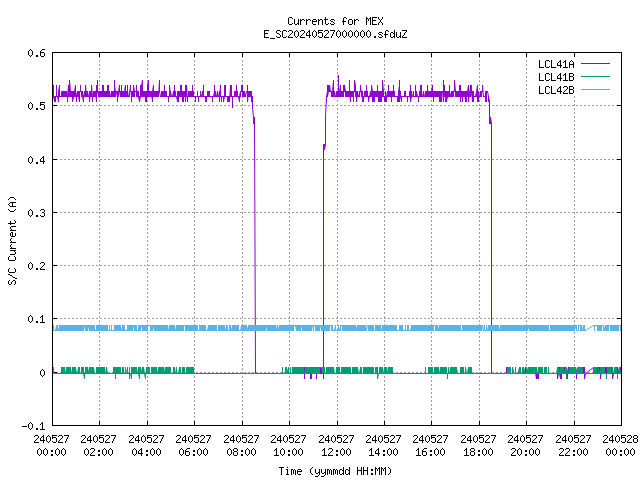Click the chart title "Currents for MEX"

coord(335,21)
